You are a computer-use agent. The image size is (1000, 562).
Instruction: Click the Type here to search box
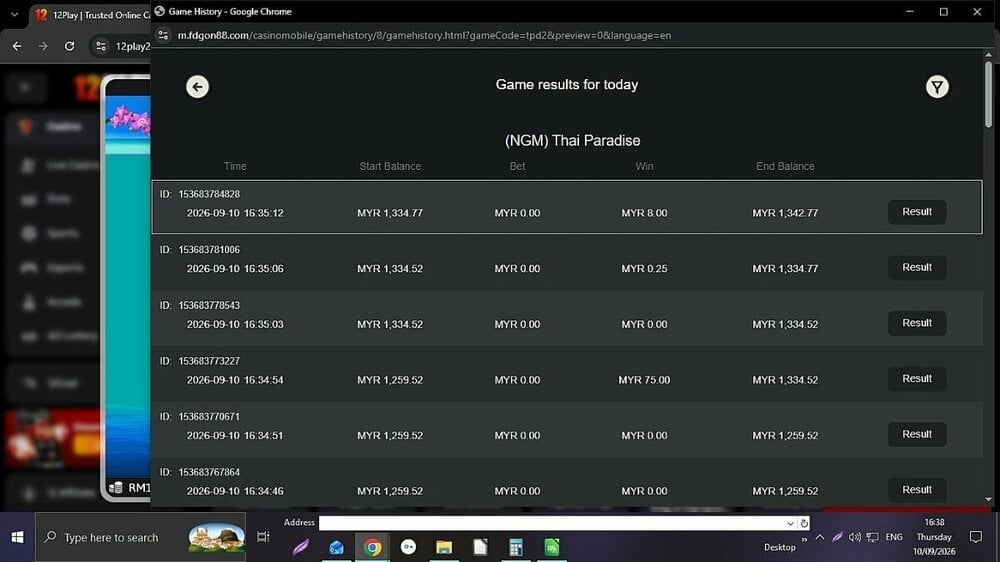140,537
